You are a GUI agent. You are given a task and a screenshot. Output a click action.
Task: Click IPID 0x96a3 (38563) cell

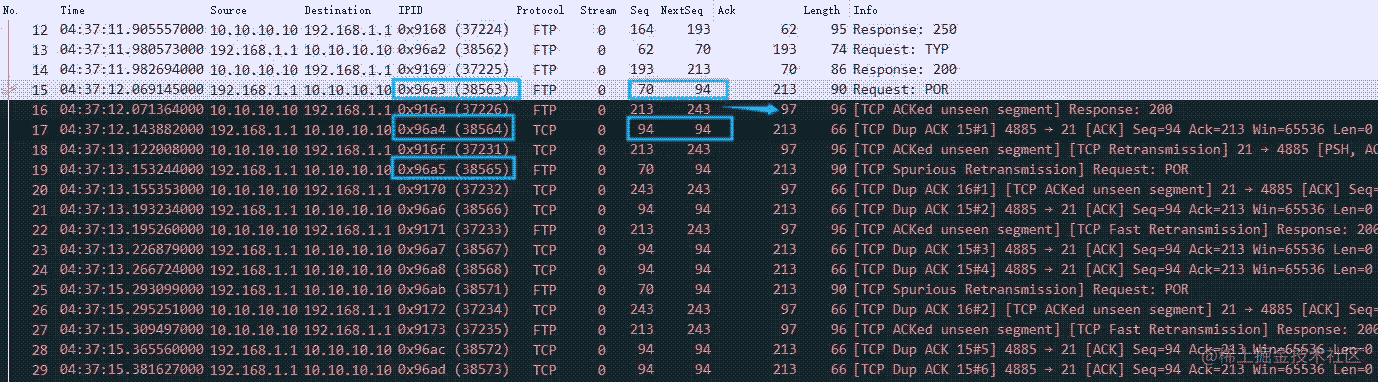[x=454, y=89]
